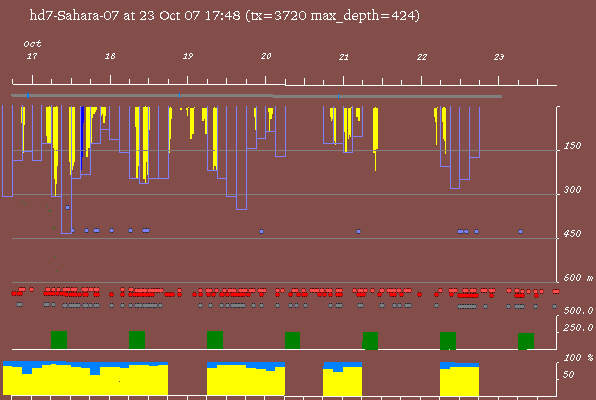Click the green bar below Oct 22
Viewport: 596px width, 400px height.
(x=448, y=341)
